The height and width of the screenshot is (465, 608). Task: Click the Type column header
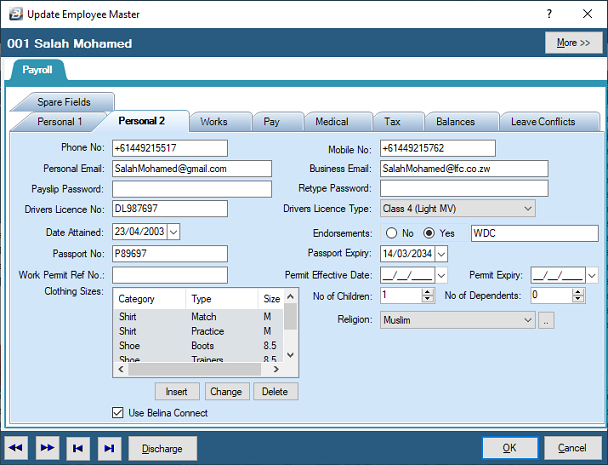click(222, 299)
